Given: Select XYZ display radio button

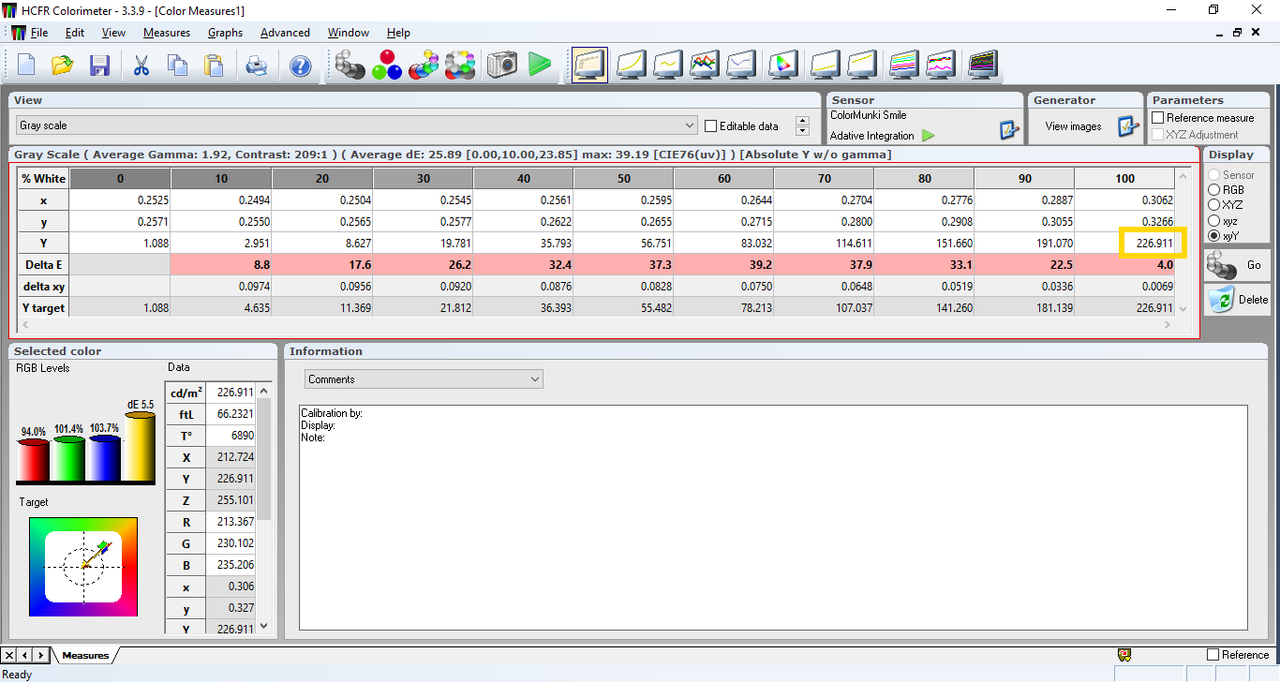Looking at the screenshot, I should click(1214, 205).
